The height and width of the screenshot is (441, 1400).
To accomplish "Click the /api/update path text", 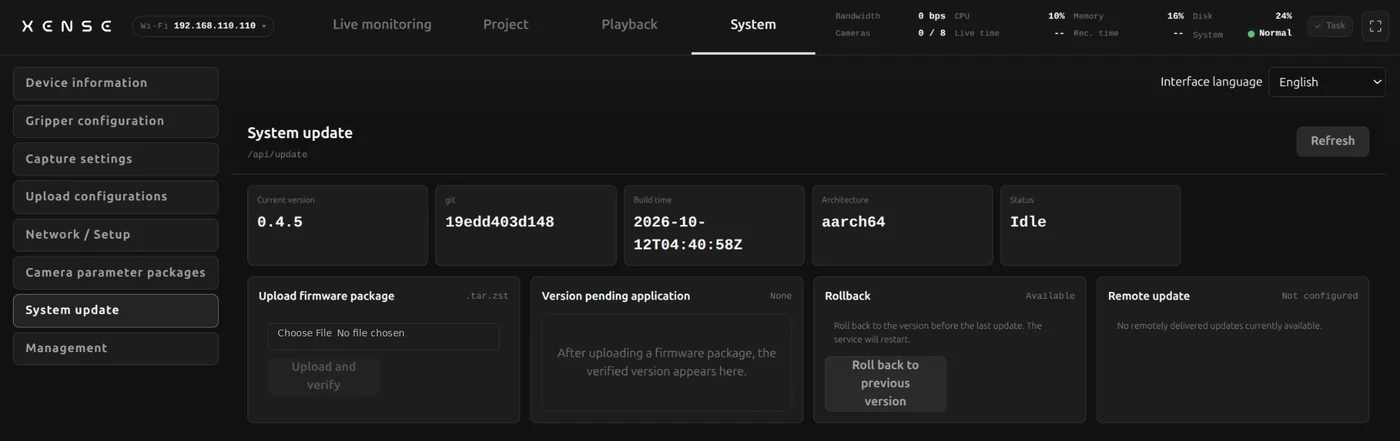I will point(277,155).
